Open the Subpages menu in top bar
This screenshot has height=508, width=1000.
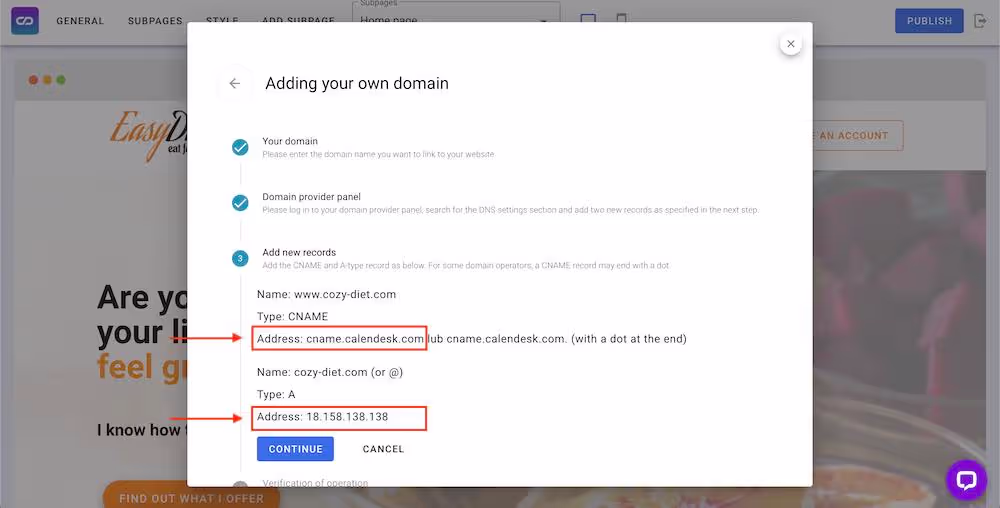click(155, 21)
